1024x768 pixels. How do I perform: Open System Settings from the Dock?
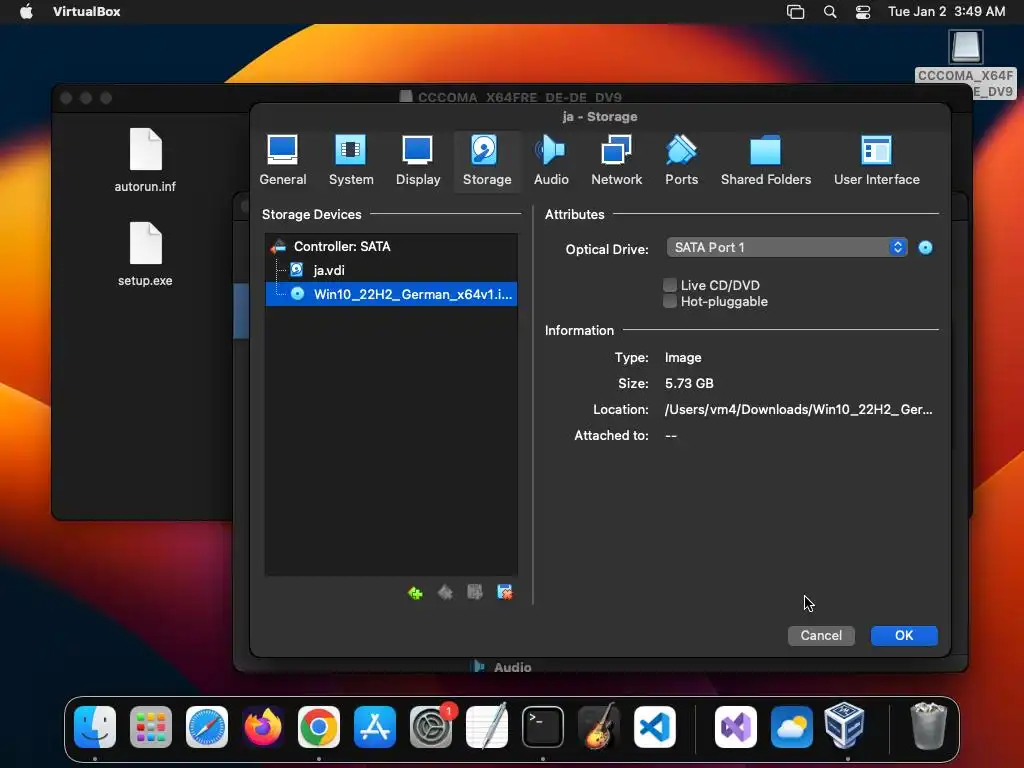(x=431, y=727)
